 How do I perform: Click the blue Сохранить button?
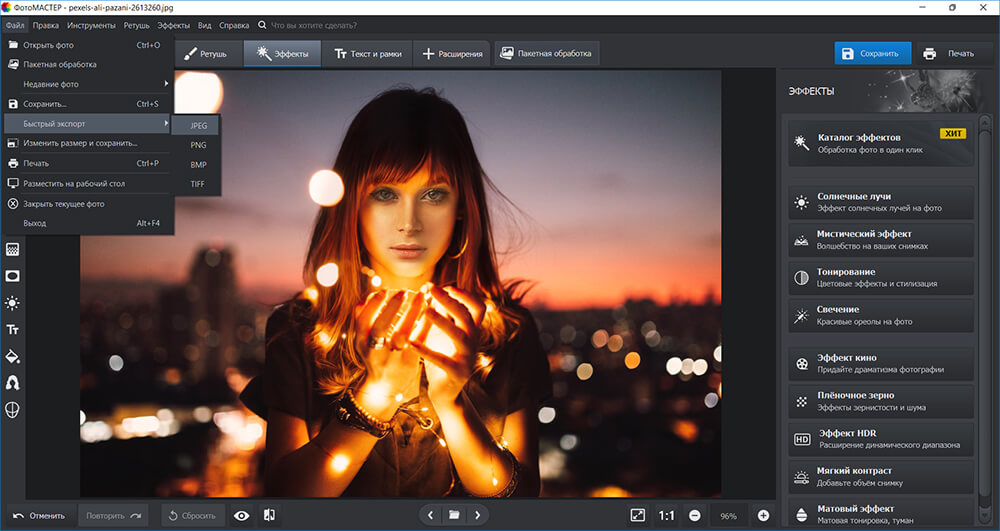point(872,54)
